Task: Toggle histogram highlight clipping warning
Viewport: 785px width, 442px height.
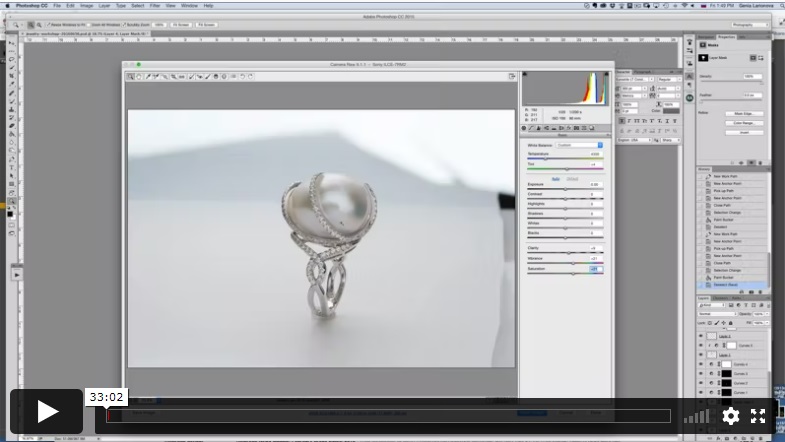Action: (606, 74)
